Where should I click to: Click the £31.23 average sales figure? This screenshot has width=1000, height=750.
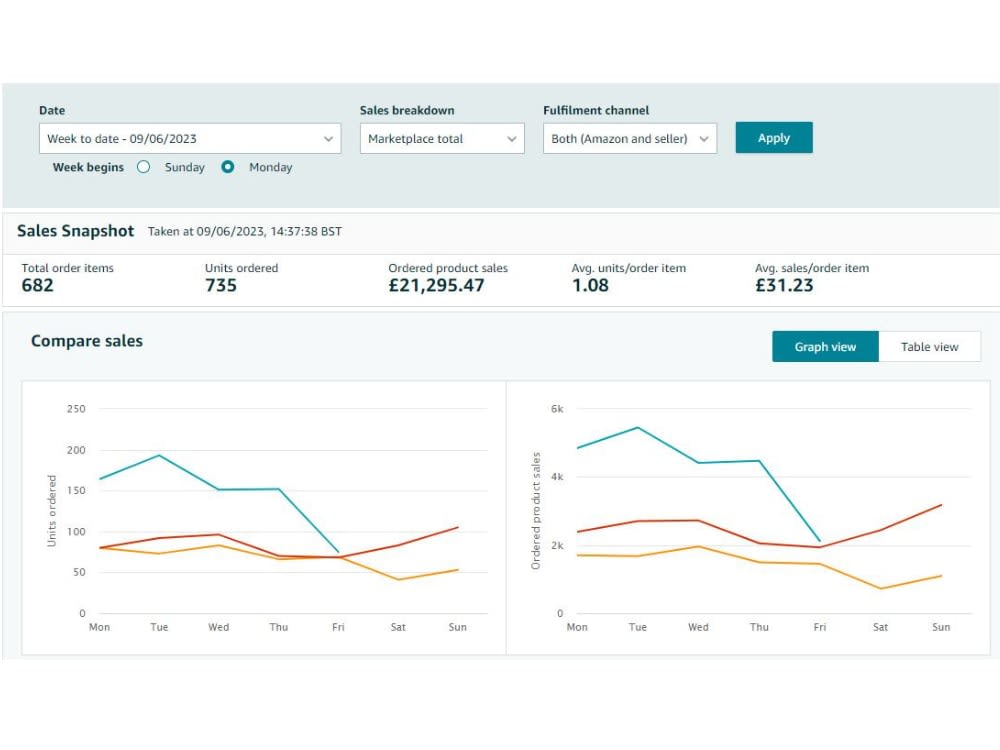[784, 285]
